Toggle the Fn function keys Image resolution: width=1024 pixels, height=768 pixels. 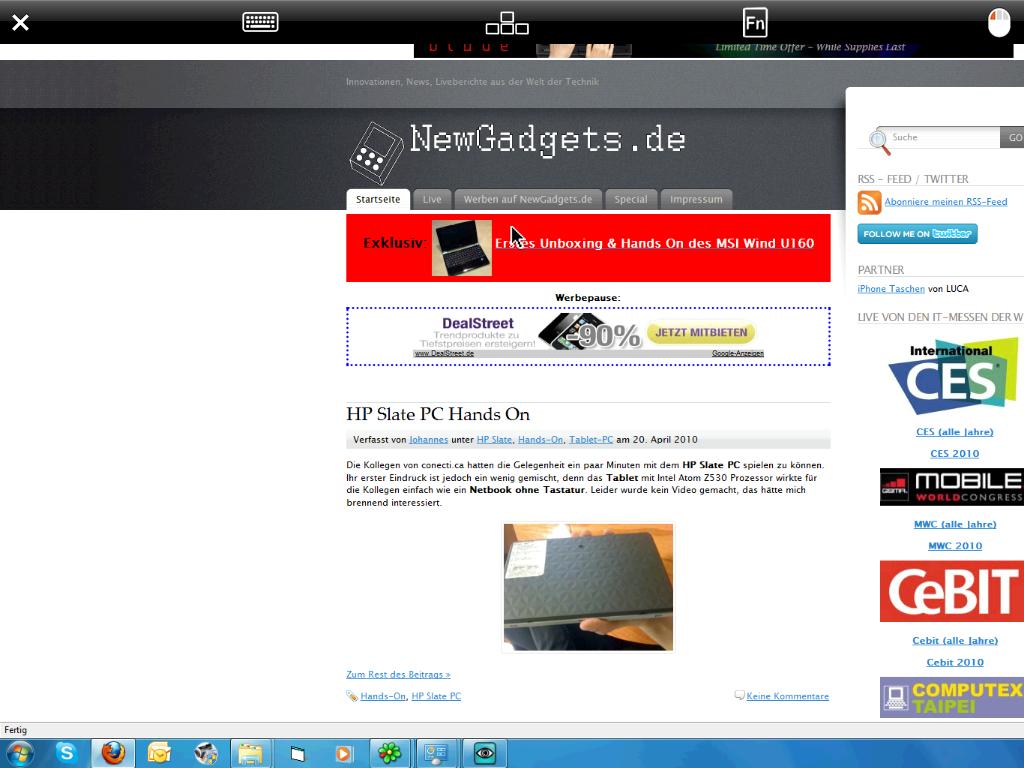pos(755,23)
